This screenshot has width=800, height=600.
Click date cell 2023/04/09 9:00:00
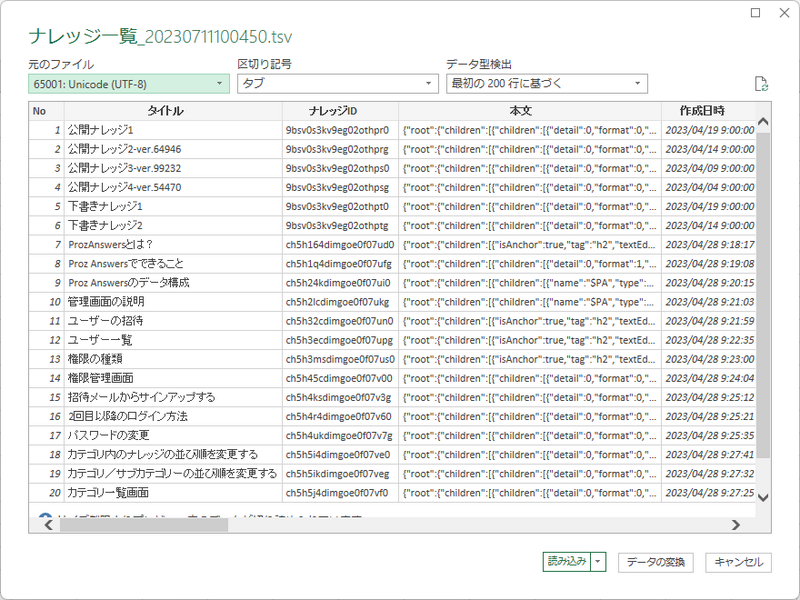709,168
